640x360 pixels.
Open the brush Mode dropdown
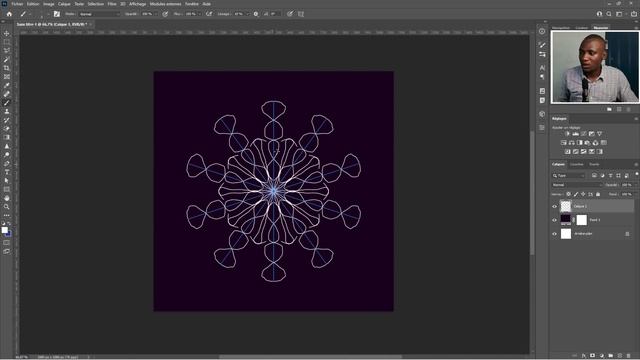[99, 14]
